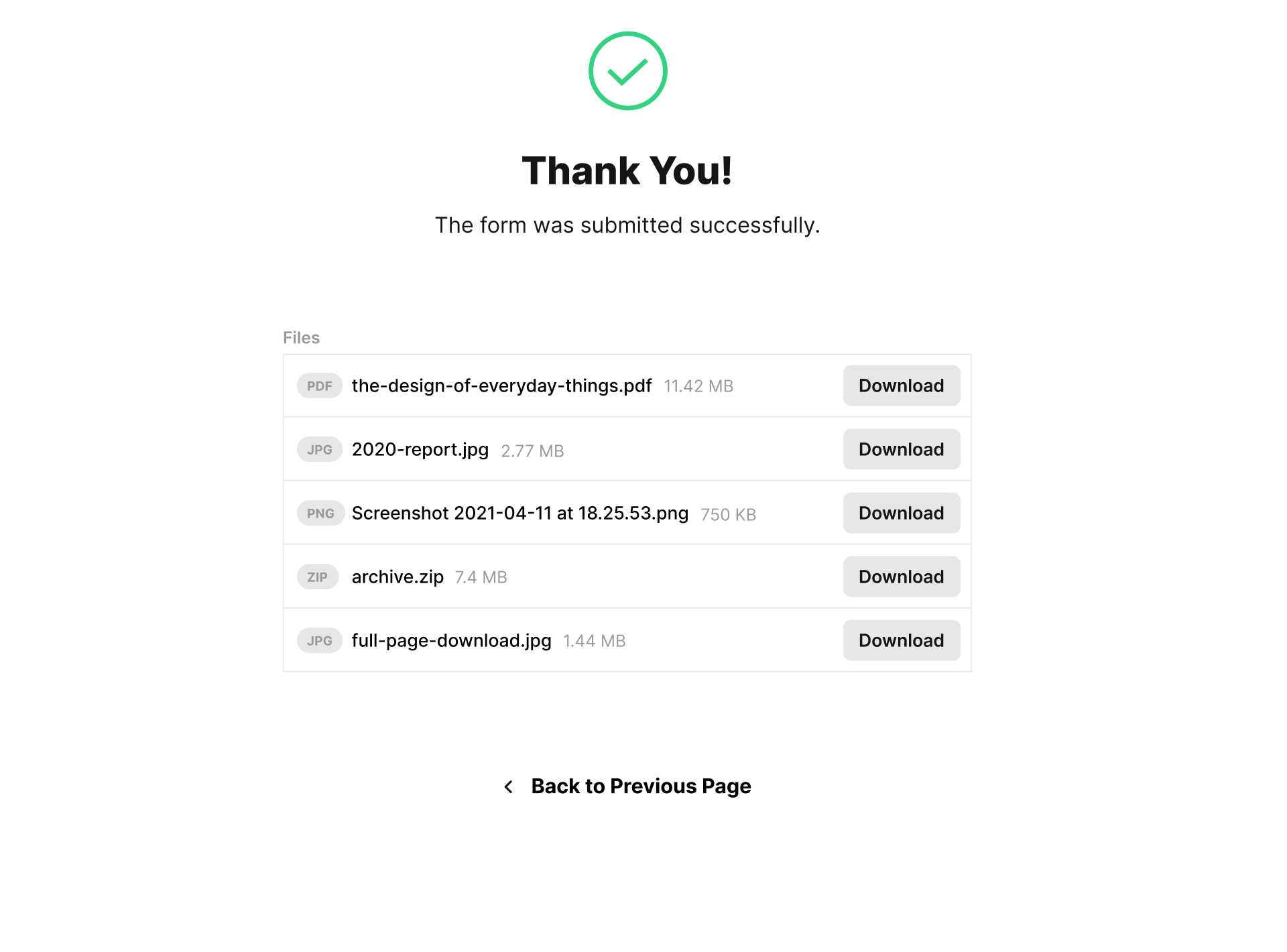Download the Screenshot 2021-04-11 png file

pos(902,513)
